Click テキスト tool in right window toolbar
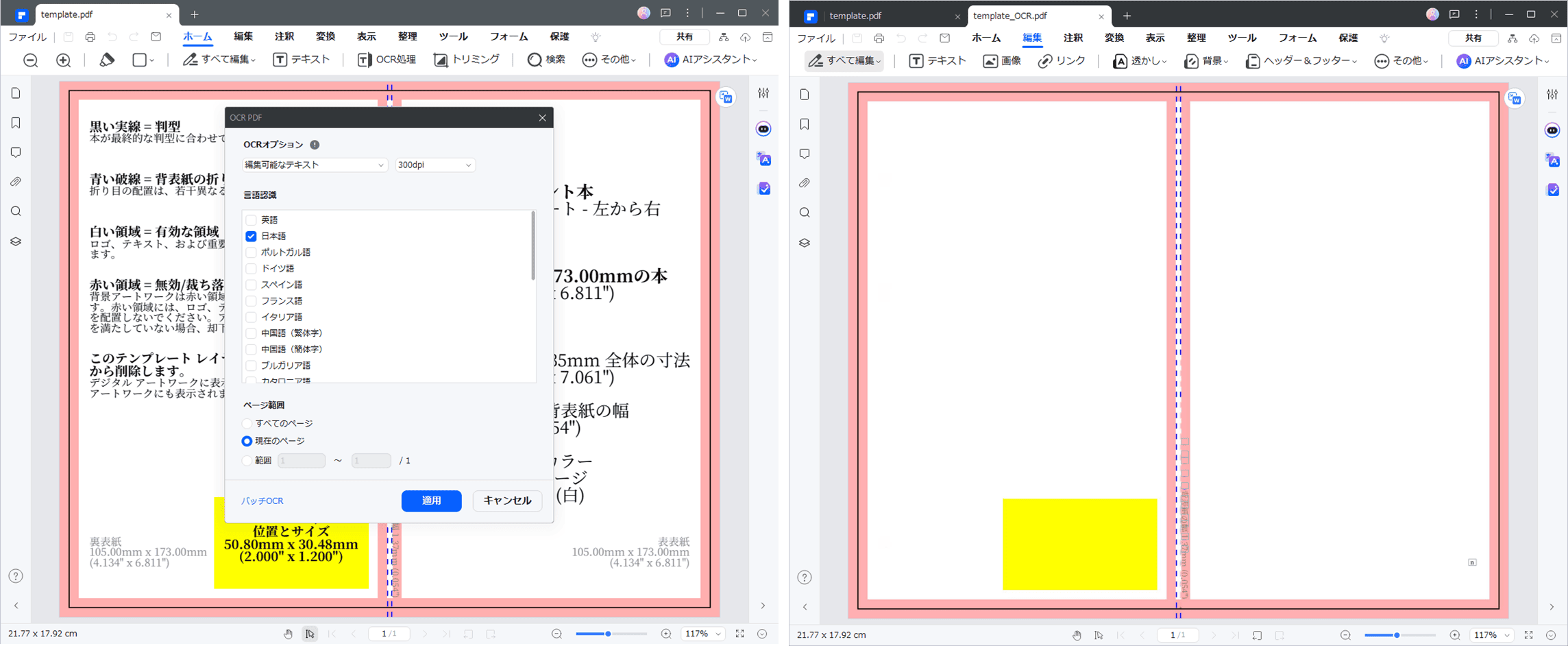 tap(937, 61)
